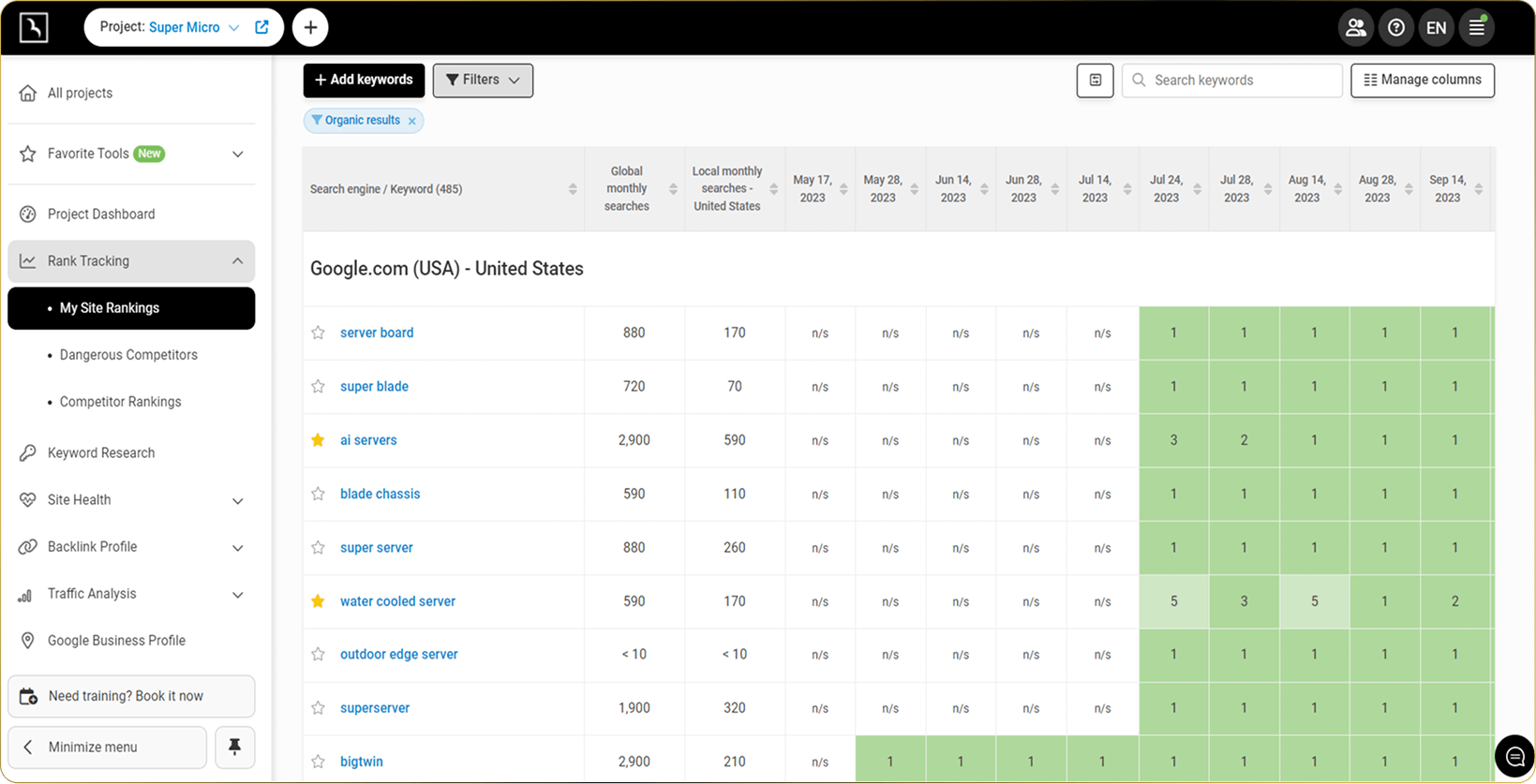This screenshot has width=1536, height=784.
Task: Open the live chat bubble icon
Action: pyautogui.click(x=1514, y=756)
